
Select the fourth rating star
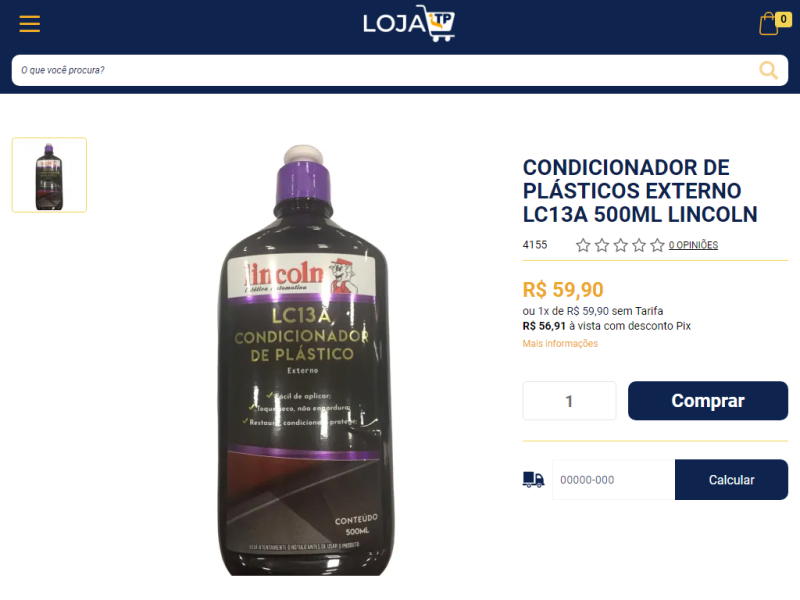coord(639,245)
